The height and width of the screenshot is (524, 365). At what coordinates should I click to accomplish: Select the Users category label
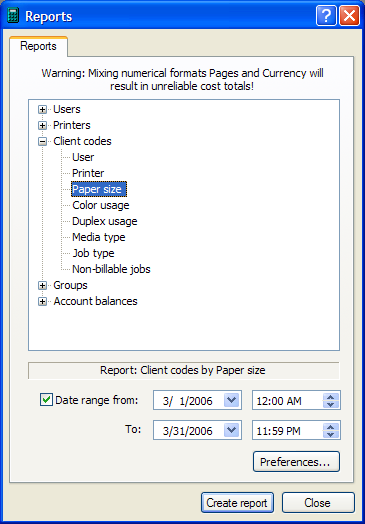coord(67,109)
